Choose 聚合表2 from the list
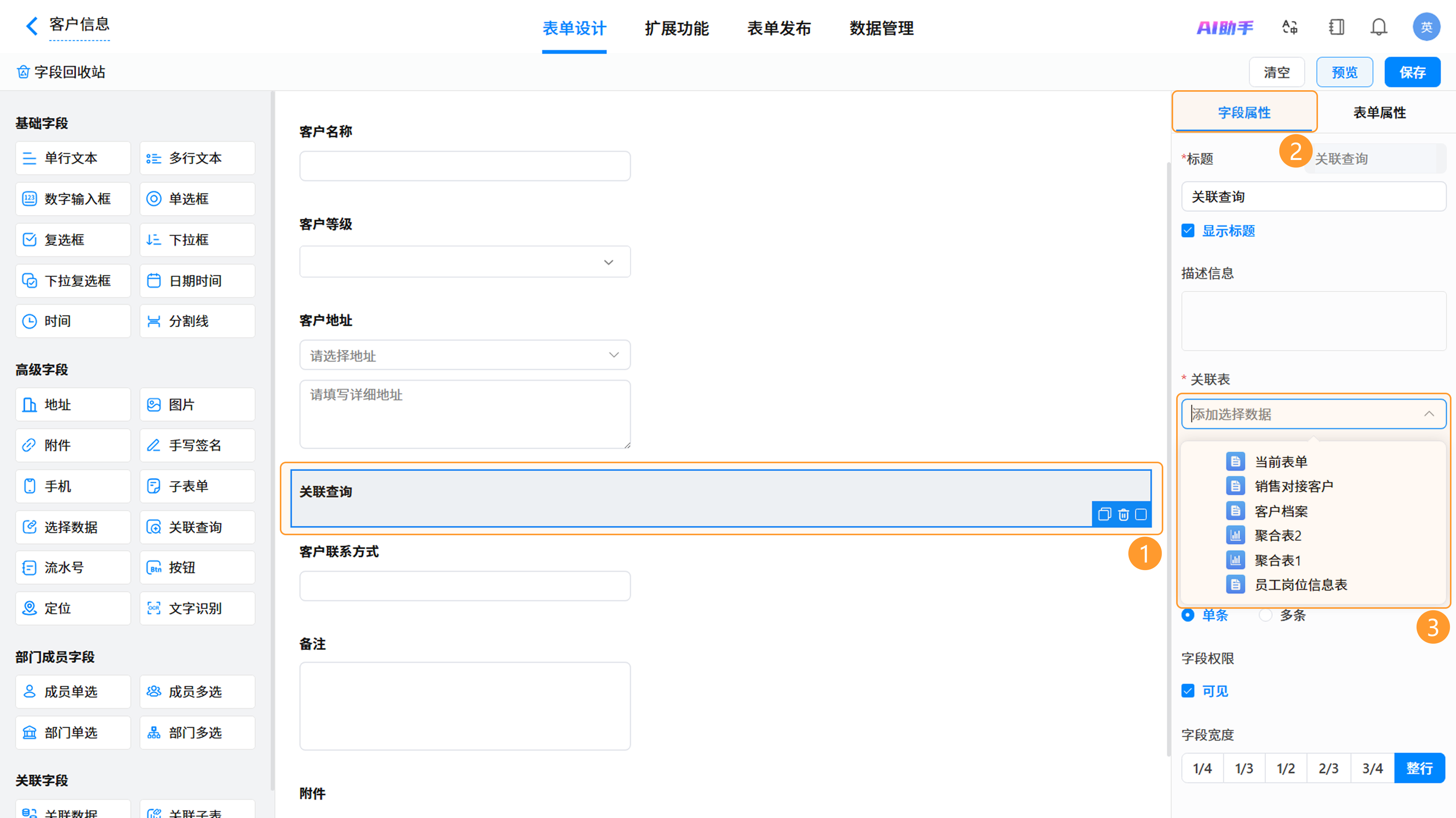 click(x=1278, y=536)
